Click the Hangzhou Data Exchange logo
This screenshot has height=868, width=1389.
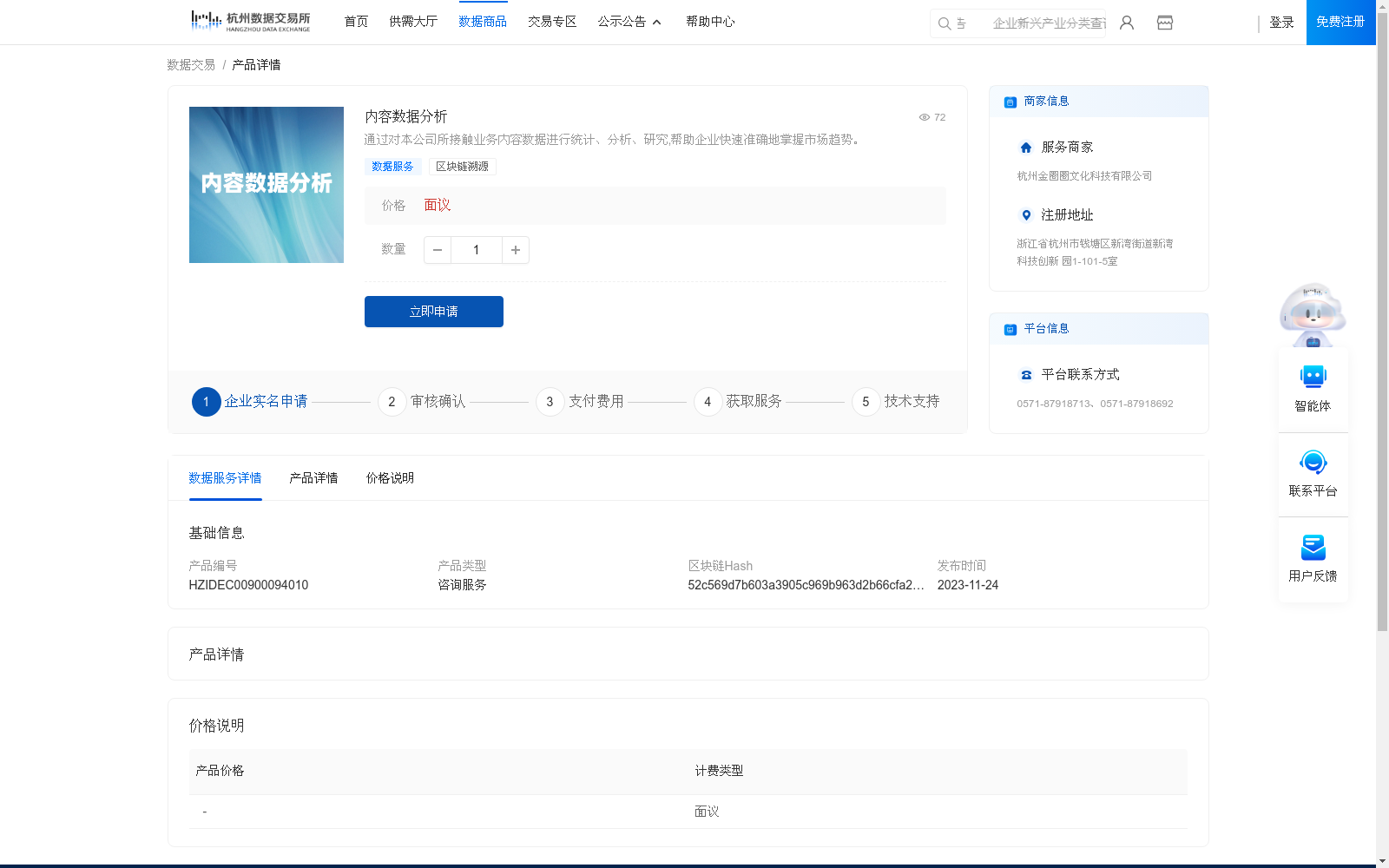250,21
